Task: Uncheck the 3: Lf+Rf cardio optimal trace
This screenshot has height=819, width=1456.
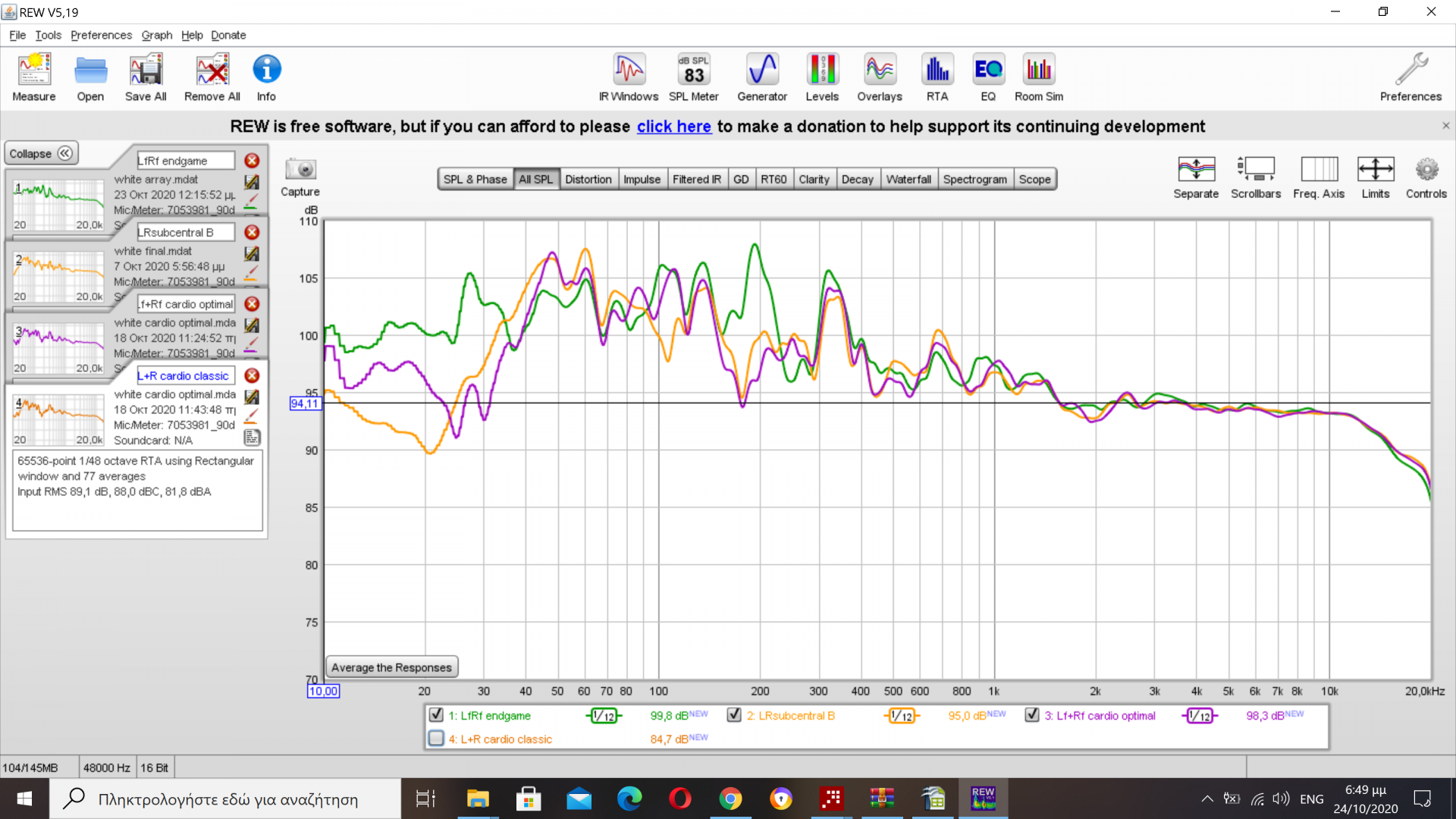Action: click(x=1032, y=714)
